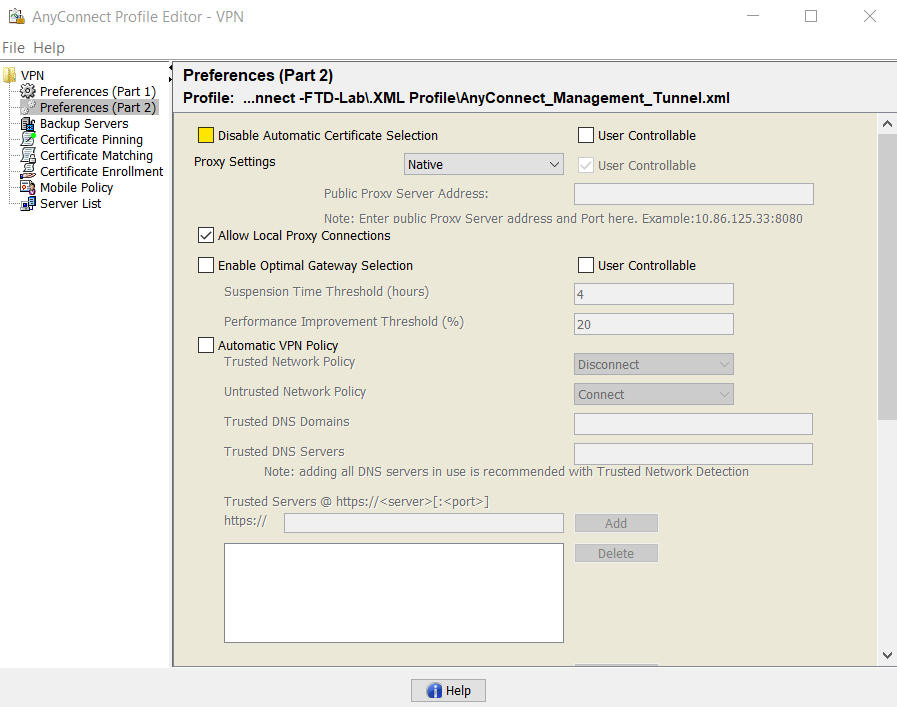Image resolution: width=897 pixels, height=707 pixels.
Task: Click the Certificate Matching icon
Action: [x=27, y=155]
